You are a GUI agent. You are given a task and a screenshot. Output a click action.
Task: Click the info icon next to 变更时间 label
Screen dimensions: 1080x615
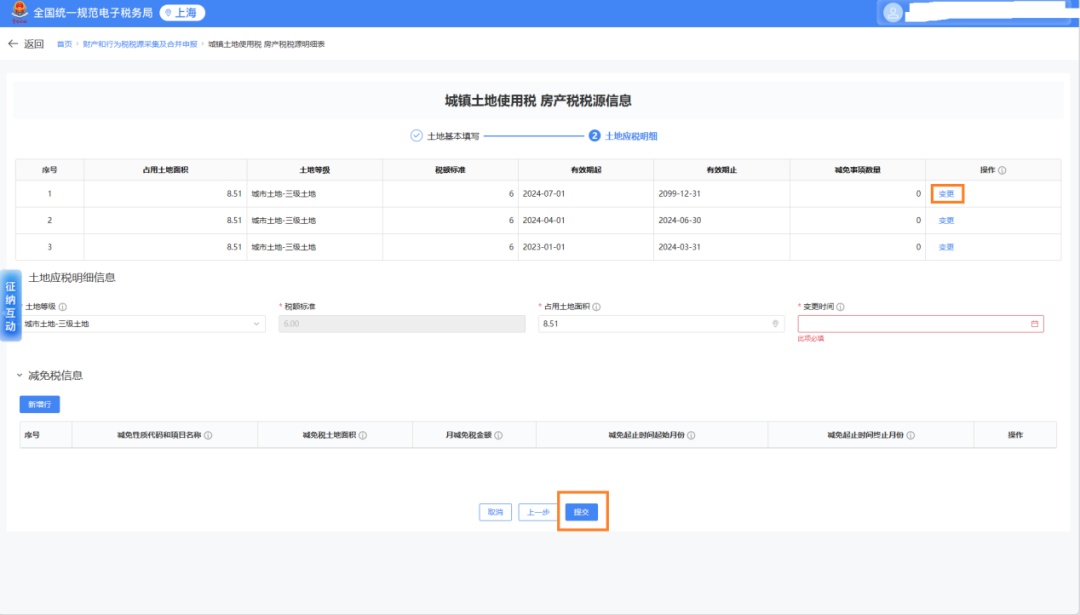(x=841, y=307)
